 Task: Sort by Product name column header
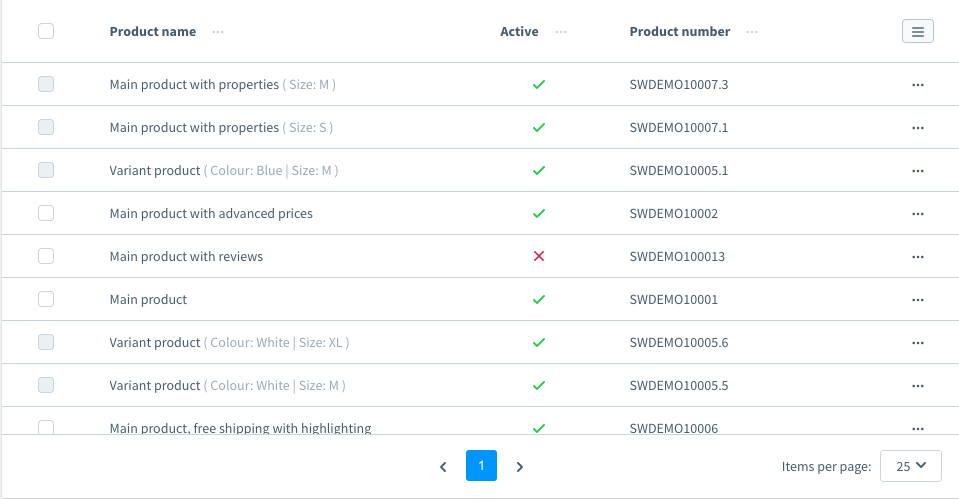point(153,32)
